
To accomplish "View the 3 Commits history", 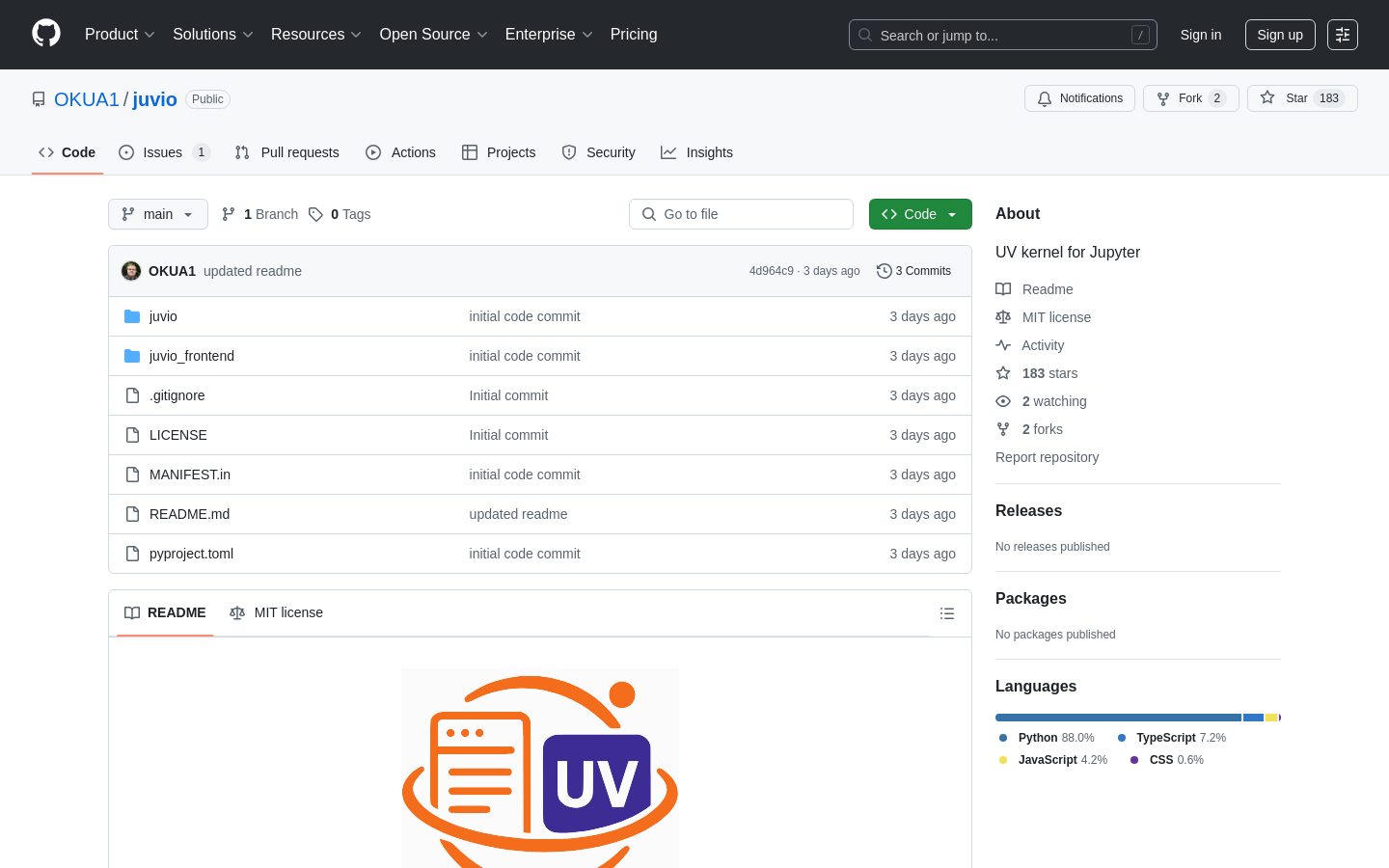I will pyautogui.click(x=913, y=271).
